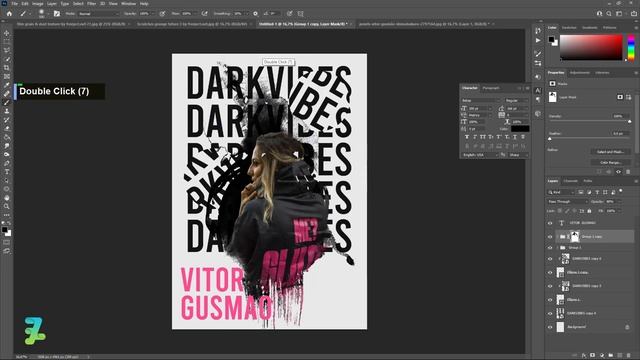Open the File menu
The image size is (640, 360).
point(15,4)
